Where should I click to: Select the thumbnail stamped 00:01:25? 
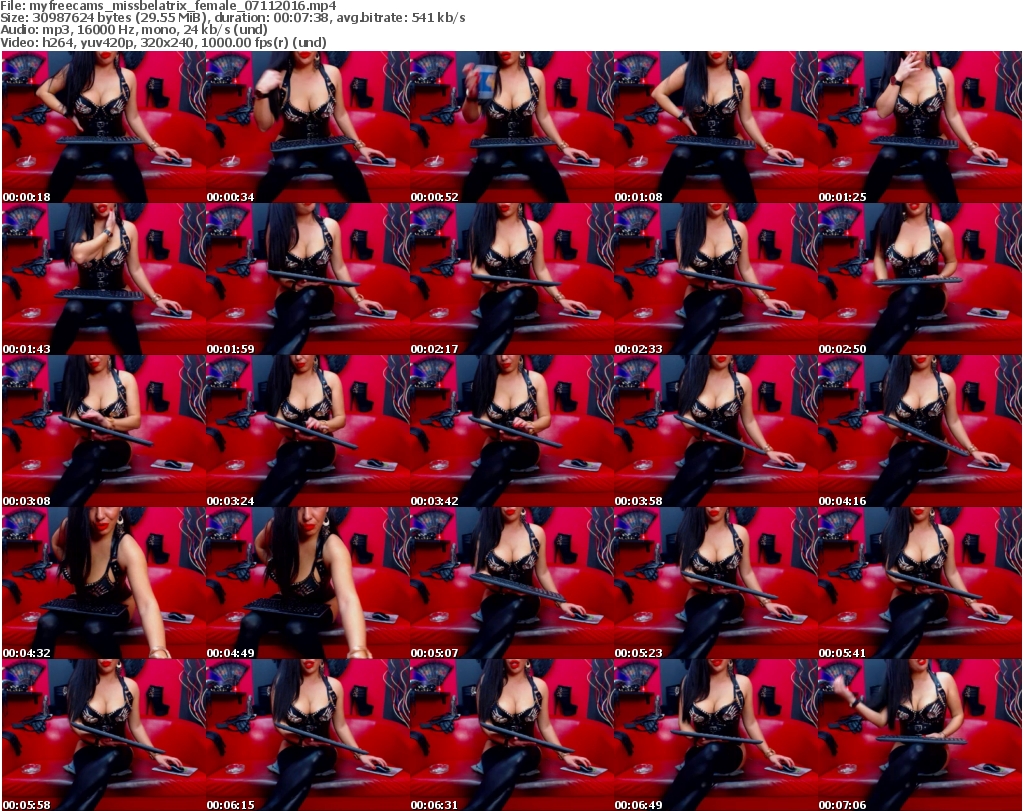click(920, 127)
